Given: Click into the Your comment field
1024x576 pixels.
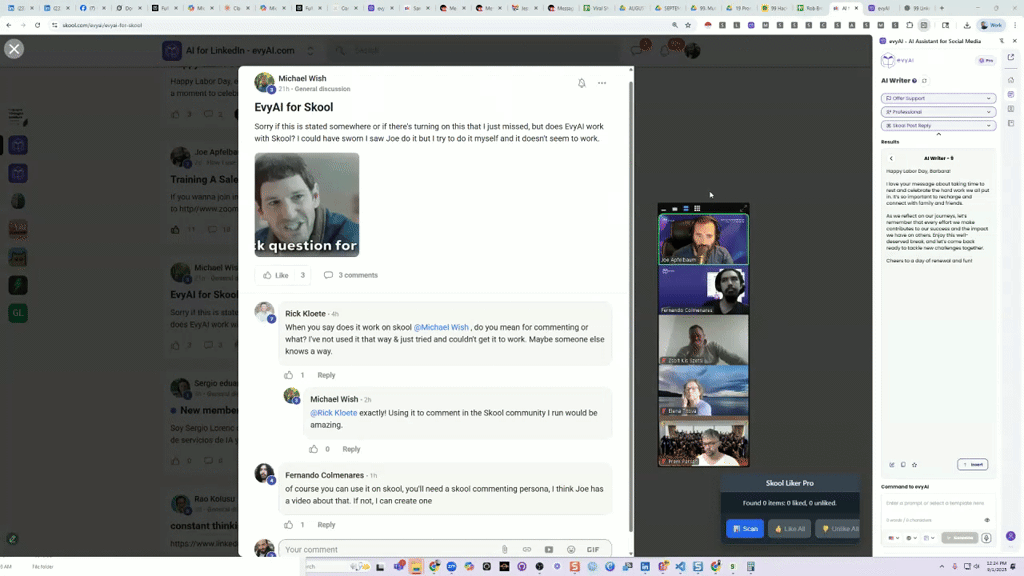Looking at the screenshot, I should 389,549.
